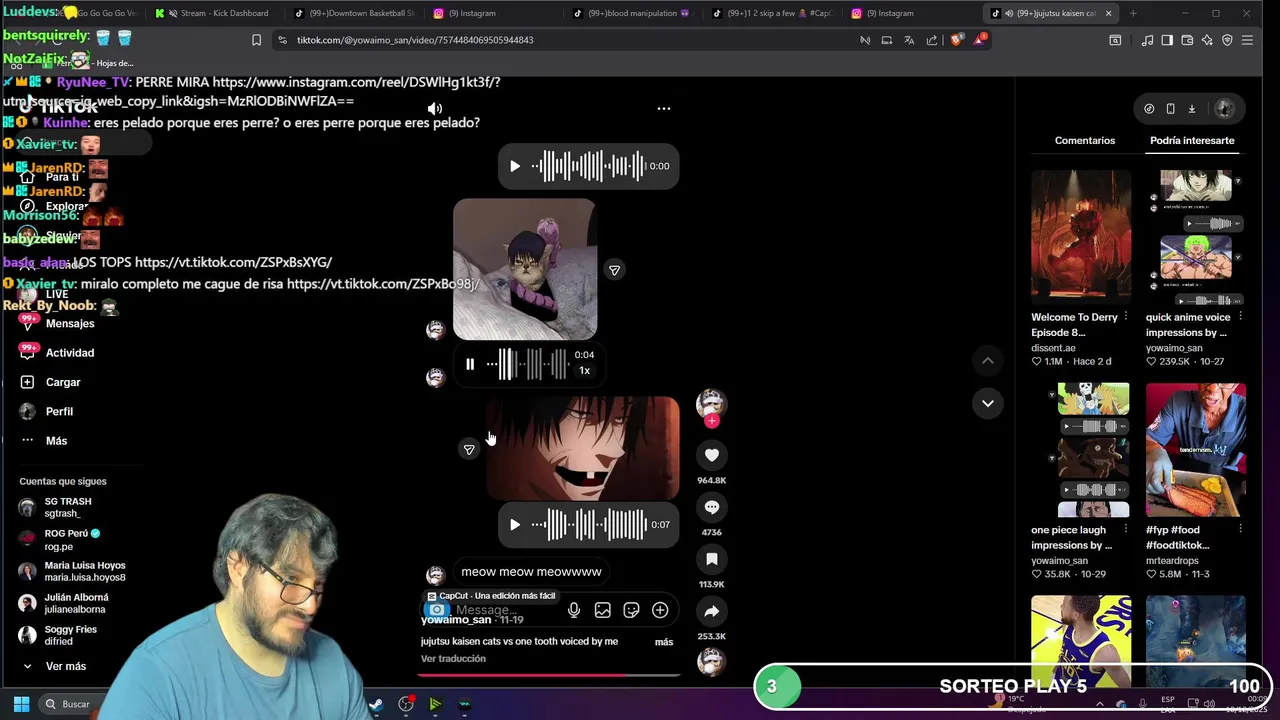Open the Brave VPN shield icon
The image size is (1280, 720).
pyautogui.click(x=1227, y=40)
